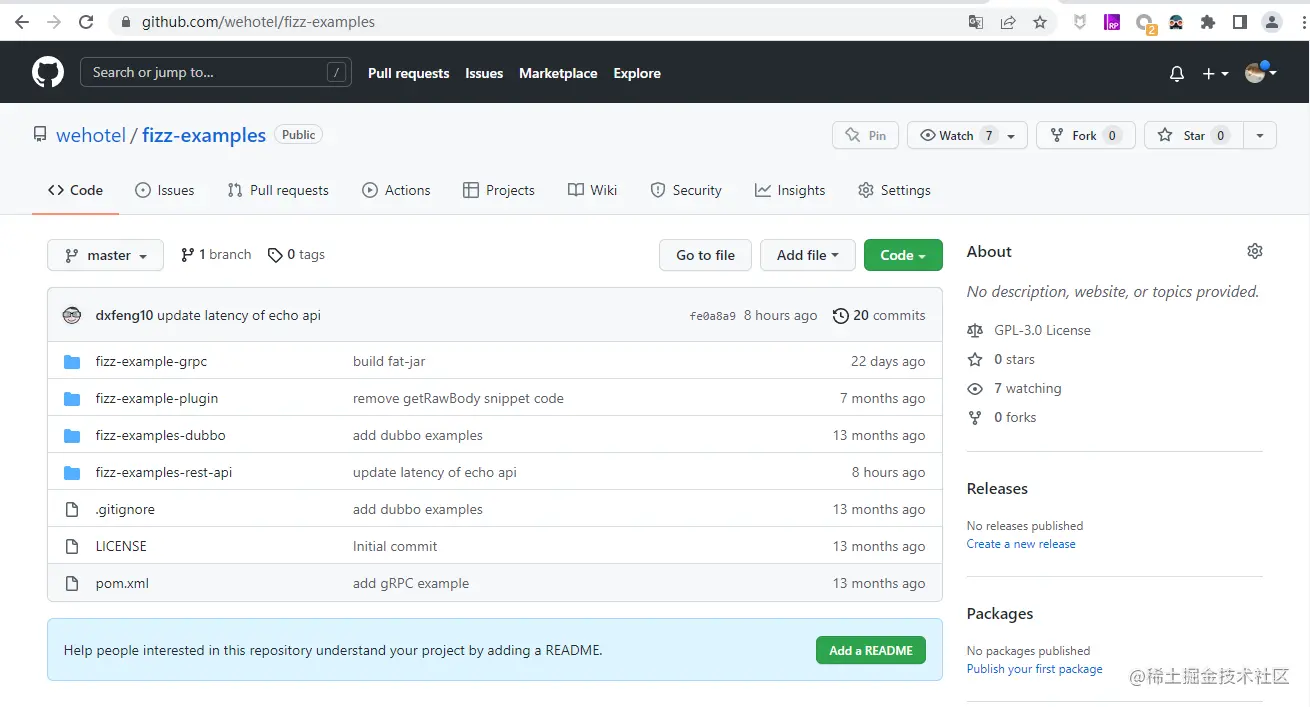The height and width of the screenshot is (707, 1310).
Task: Open the master branch dropdown
Action: click(105, 255)
